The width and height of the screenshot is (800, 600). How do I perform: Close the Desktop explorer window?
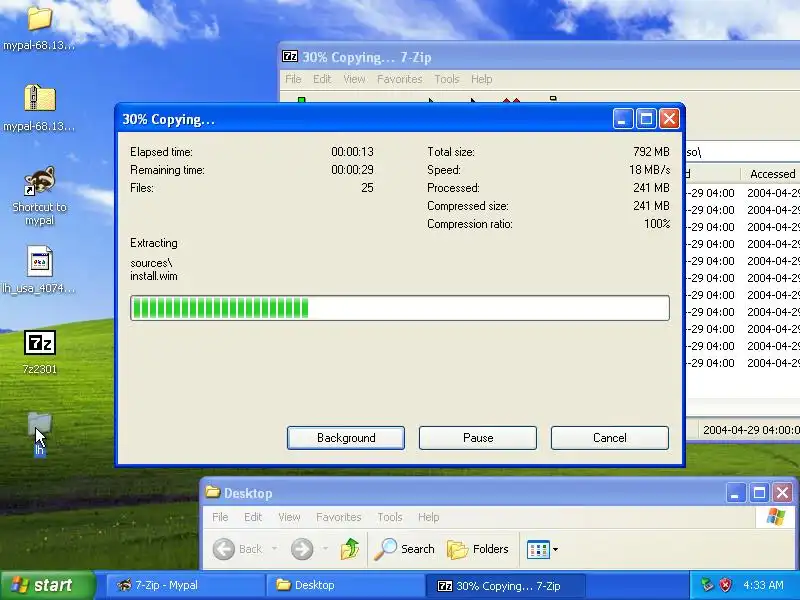[783, 493]
